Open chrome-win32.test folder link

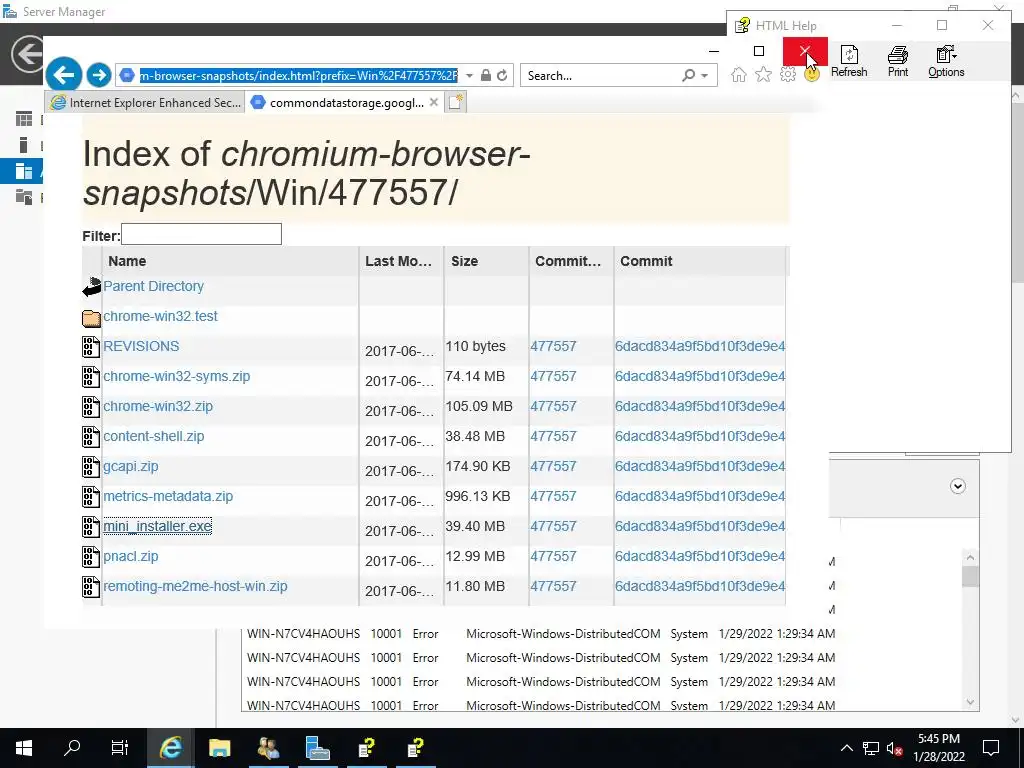161,316
